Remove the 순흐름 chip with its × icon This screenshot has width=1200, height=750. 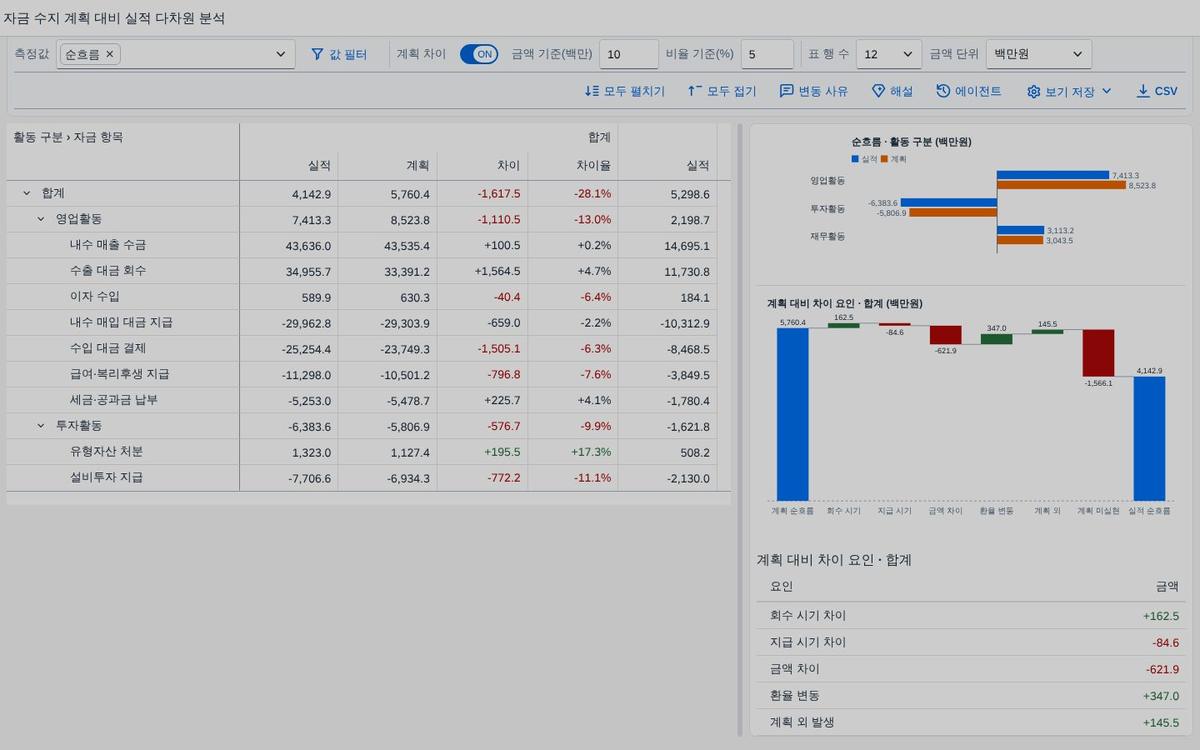click(x=110, y=54)
